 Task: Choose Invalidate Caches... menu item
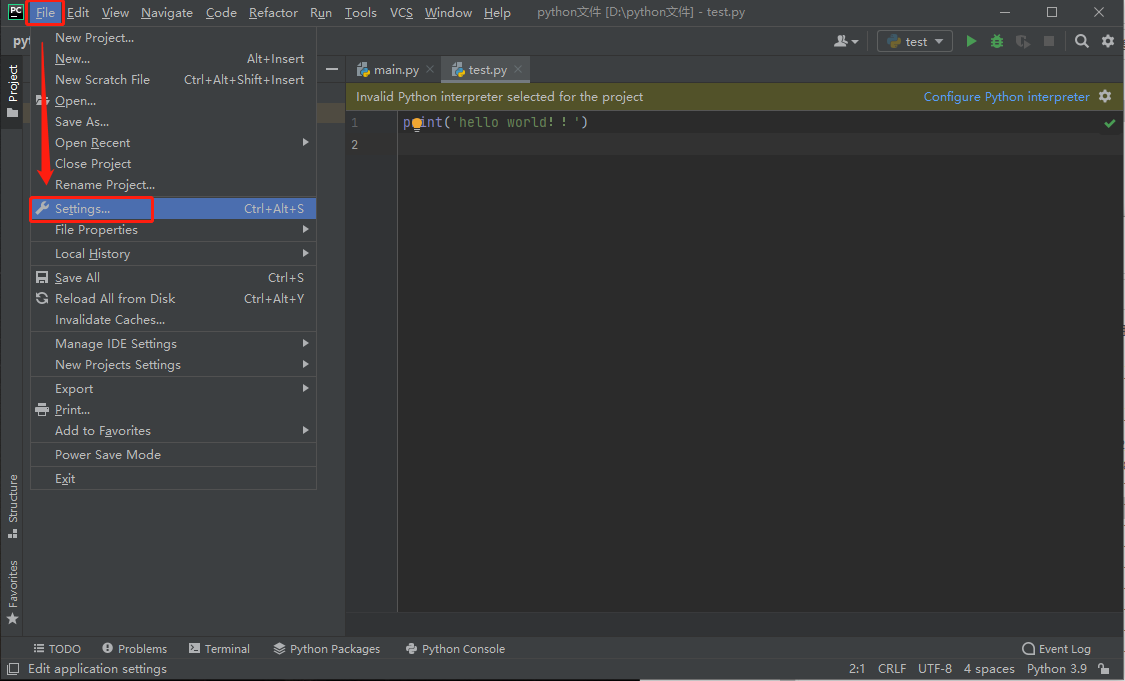pos(173,319)
